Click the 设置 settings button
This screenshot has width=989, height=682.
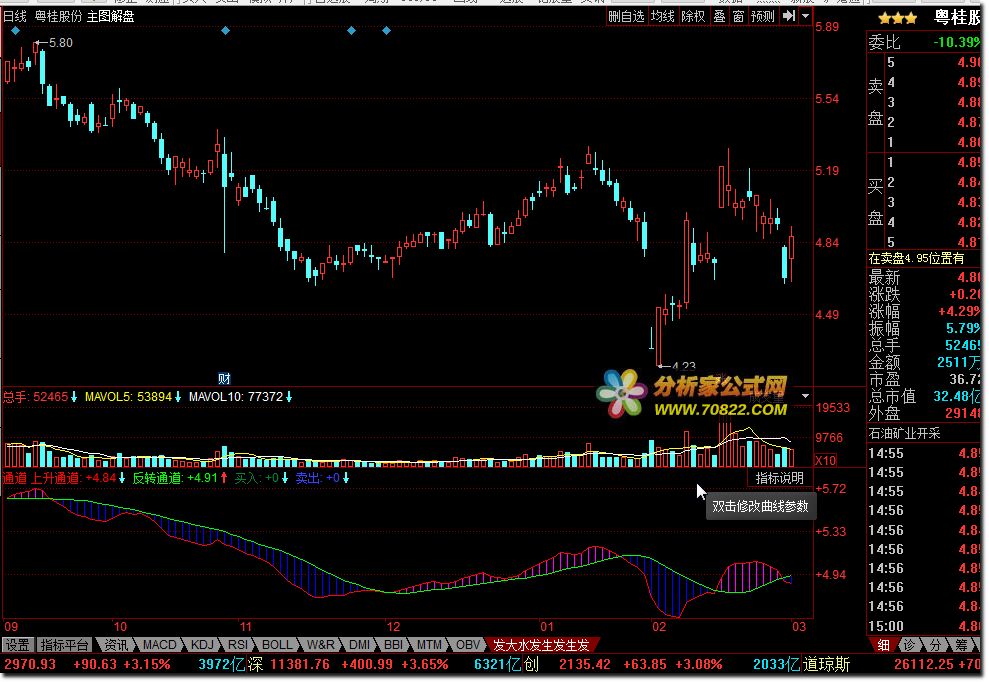coord(18,645)
